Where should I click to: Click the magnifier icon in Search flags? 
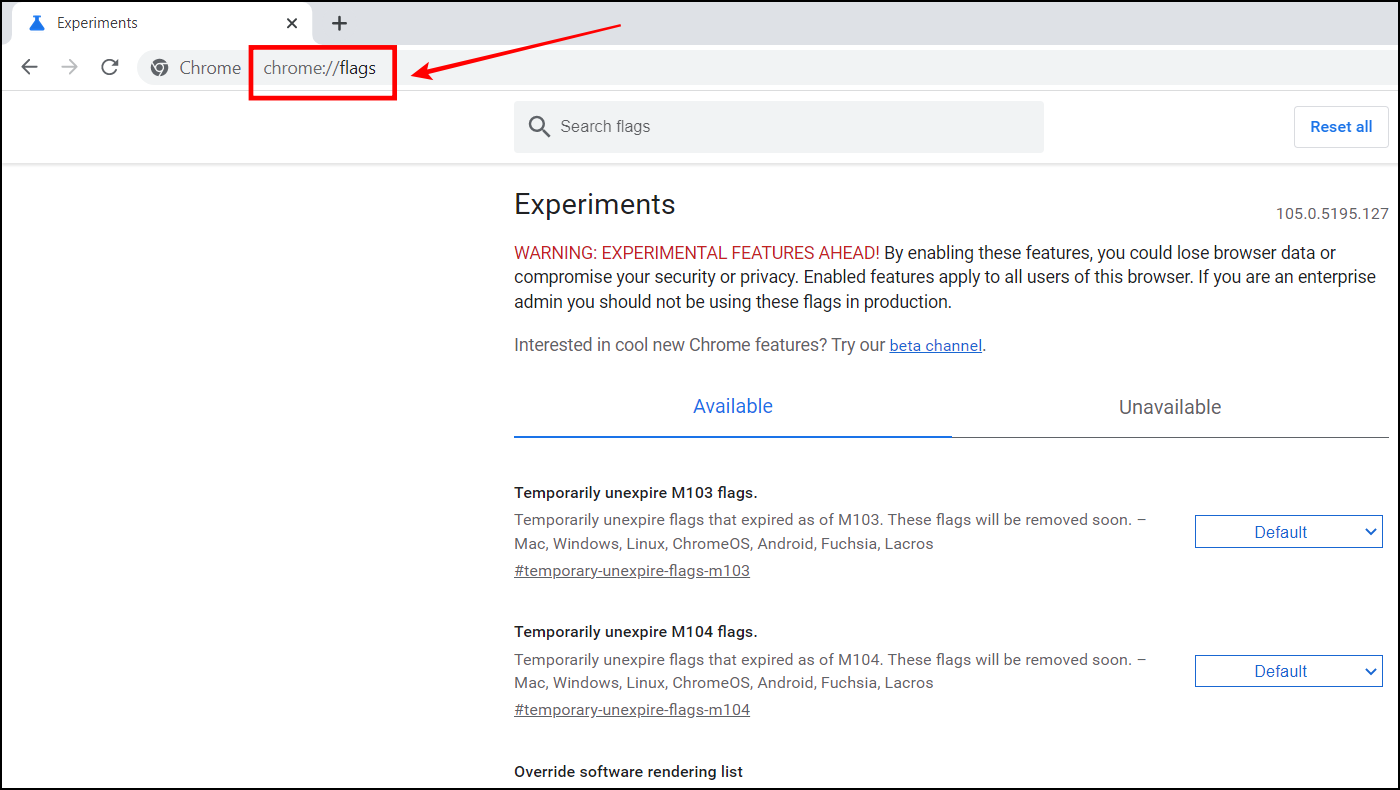point(539,127)
